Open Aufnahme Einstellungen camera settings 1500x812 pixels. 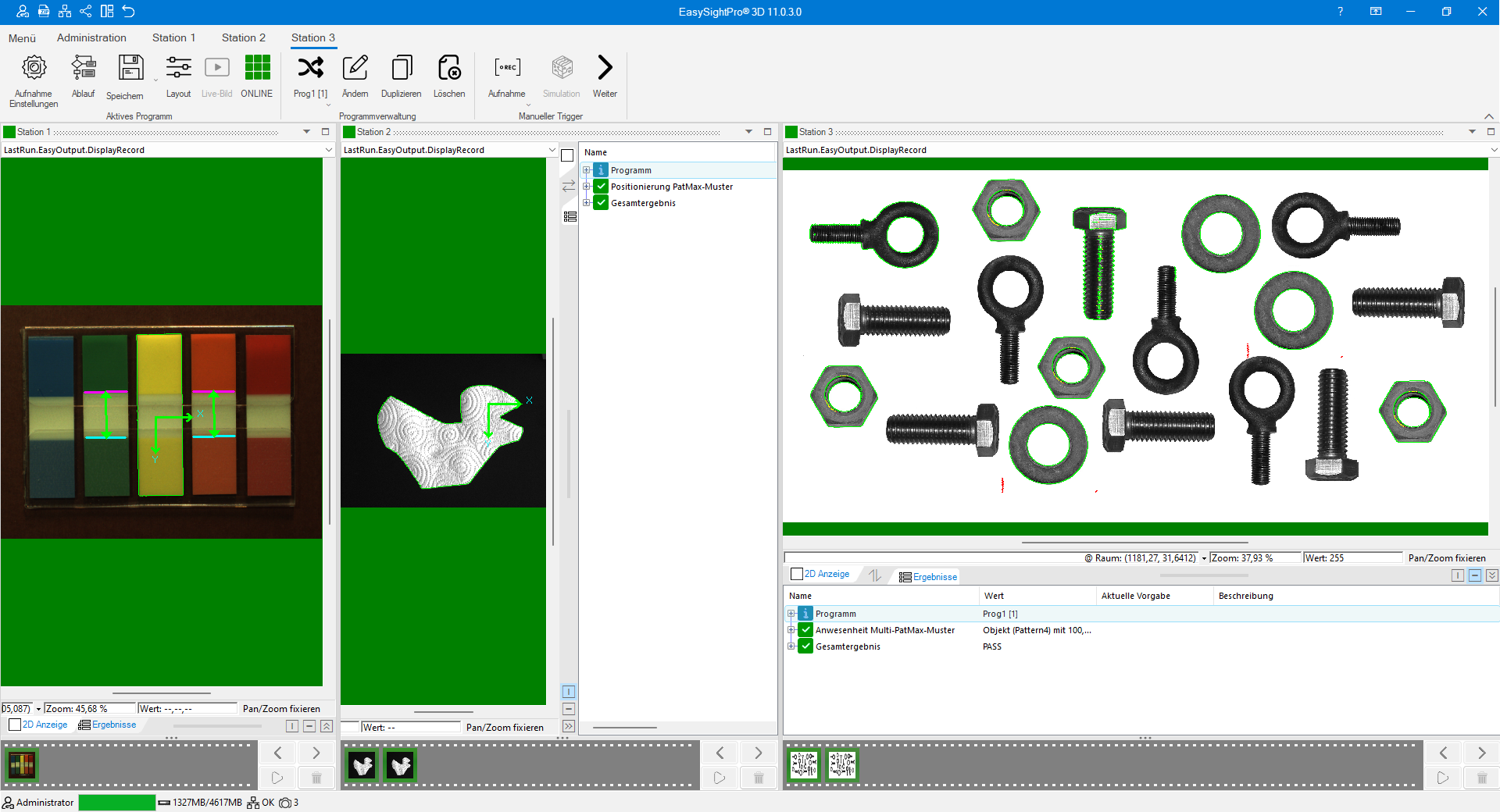tap(34, 69)
